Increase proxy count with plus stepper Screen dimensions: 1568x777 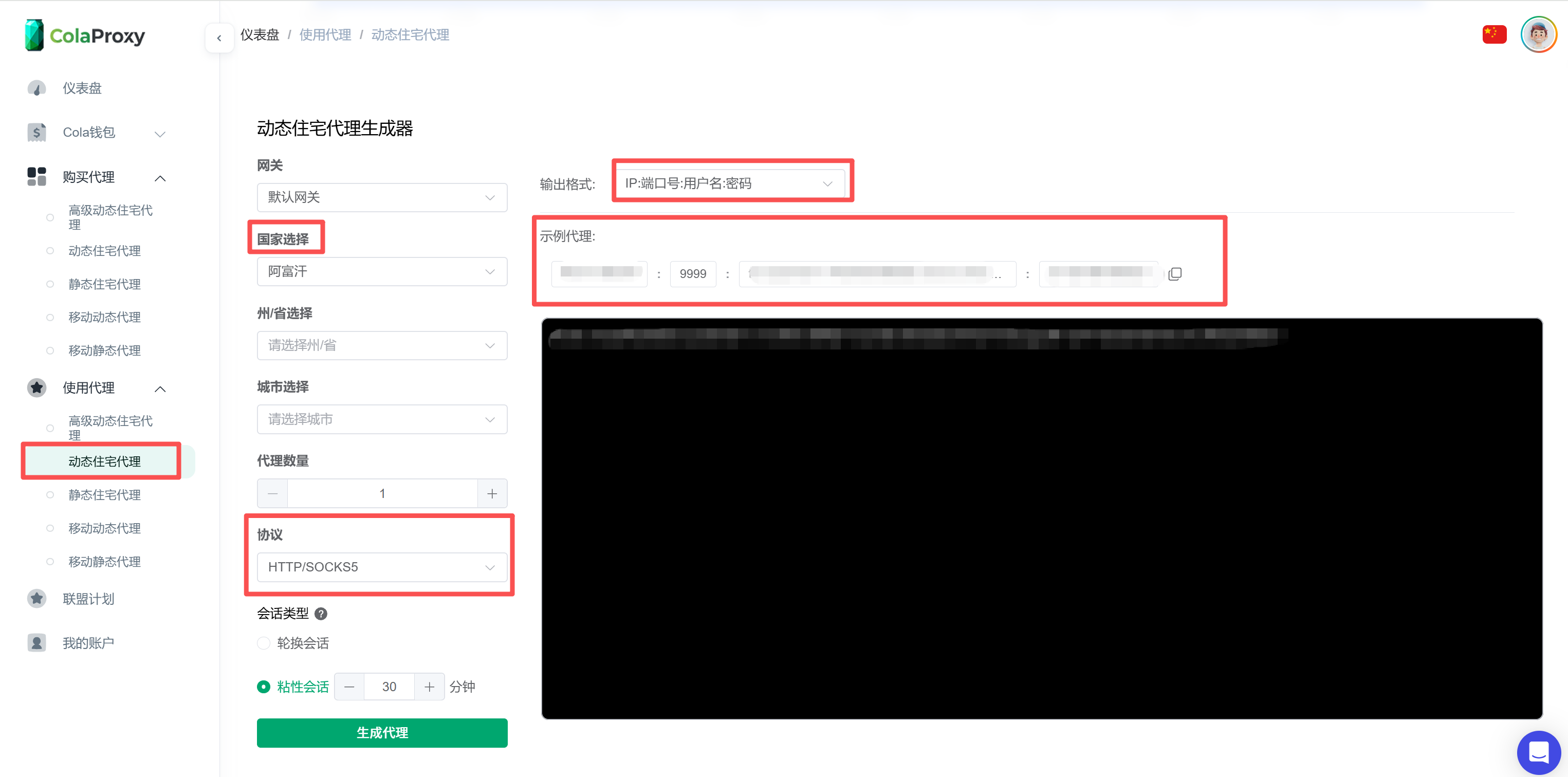pyautogui.click(x=492, y=493)
